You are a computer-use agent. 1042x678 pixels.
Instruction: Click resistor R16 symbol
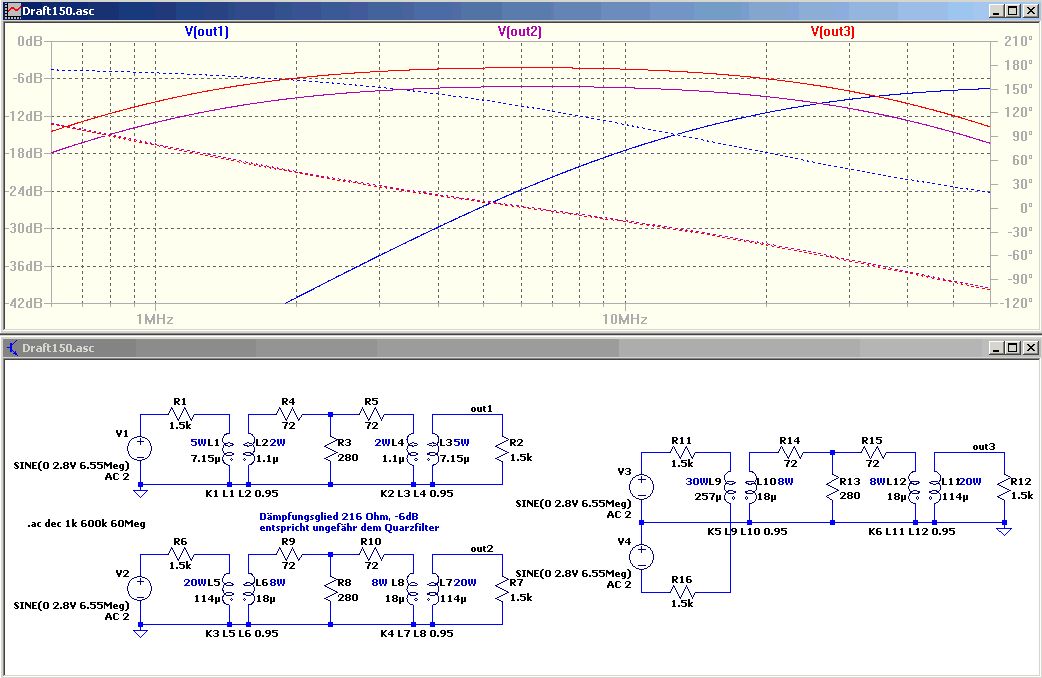click(682, 592)
